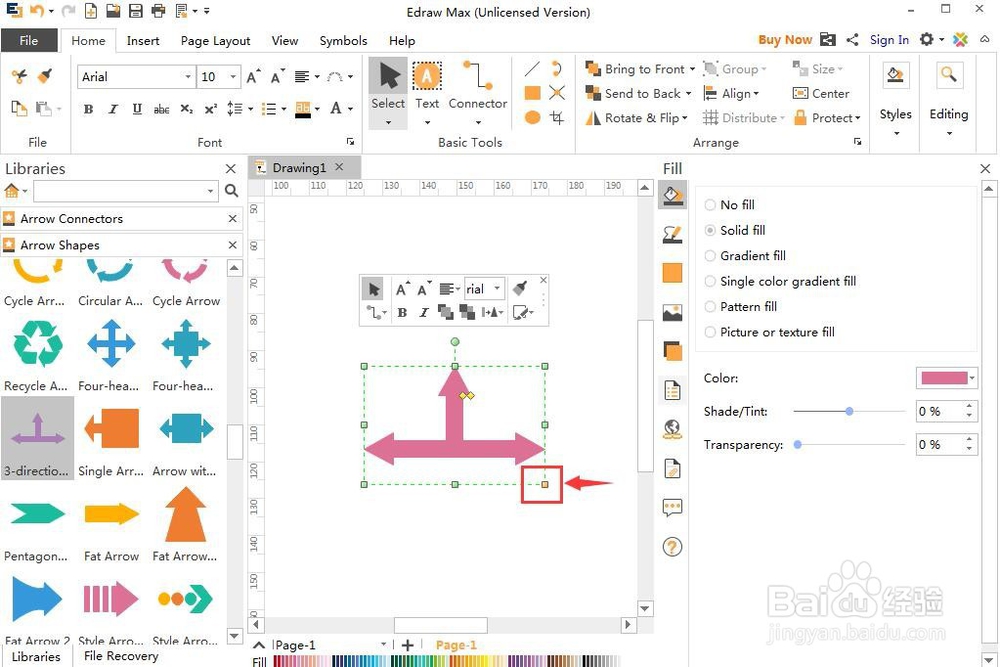Open the Fill Color dropdown
The image size is (1000, 667).
point(972,378)
